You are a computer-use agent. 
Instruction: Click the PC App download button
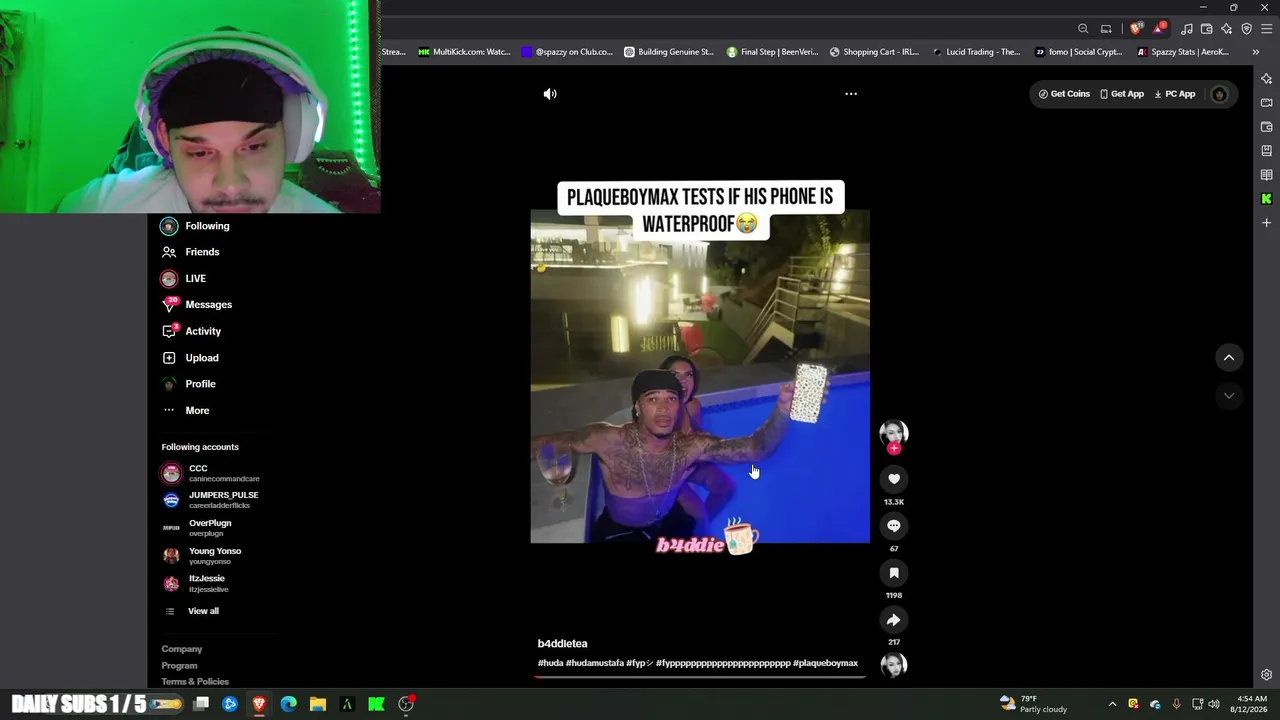pos(1175,94)
